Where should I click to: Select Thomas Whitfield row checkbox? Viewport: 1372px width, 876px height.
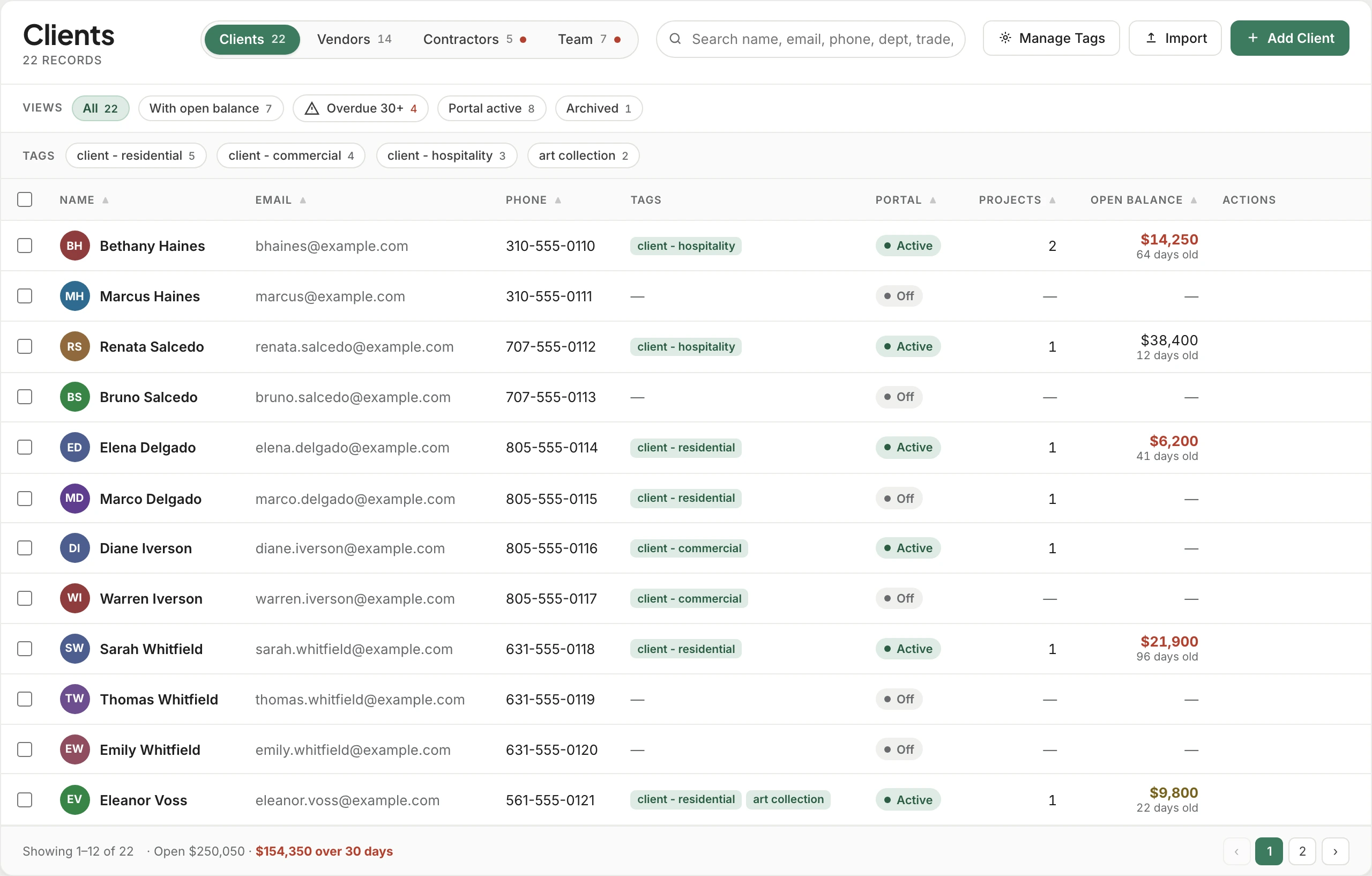pos(25,699)
